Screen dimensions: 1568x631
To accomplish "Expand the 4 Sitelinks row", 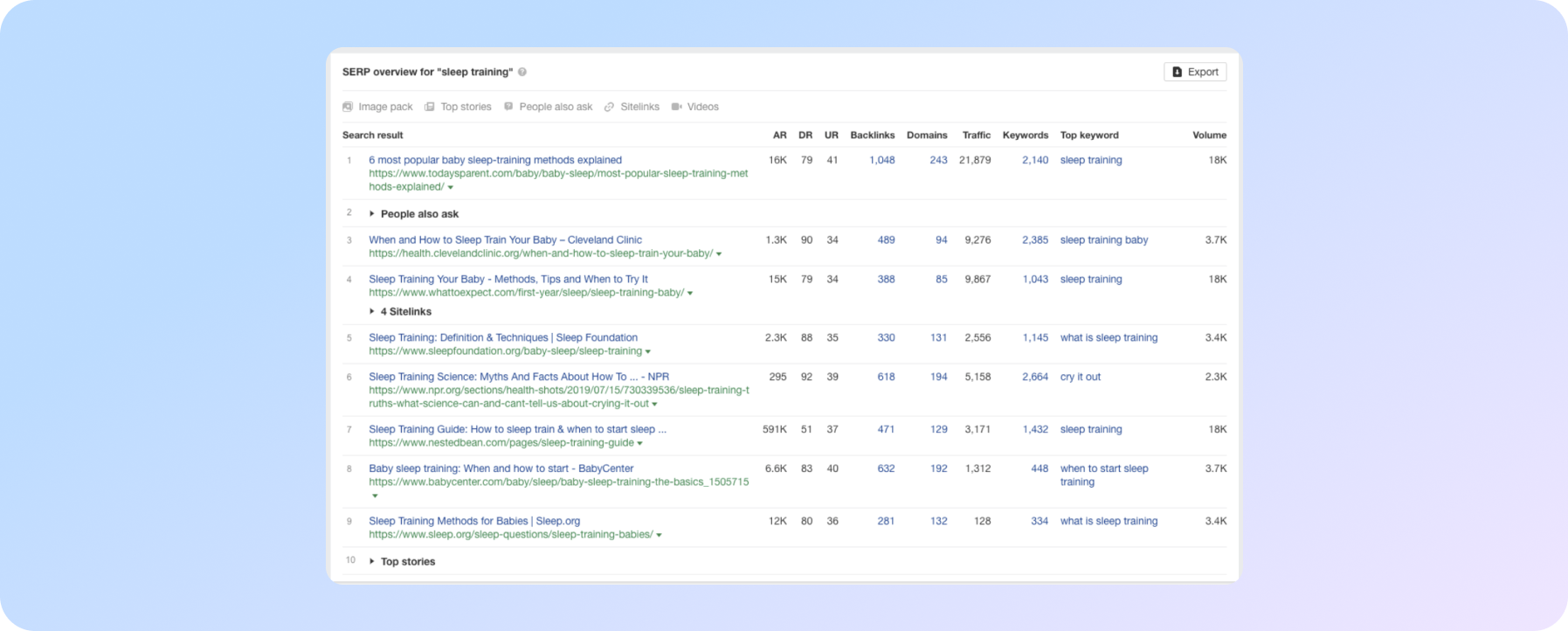I will coord(372,312).
